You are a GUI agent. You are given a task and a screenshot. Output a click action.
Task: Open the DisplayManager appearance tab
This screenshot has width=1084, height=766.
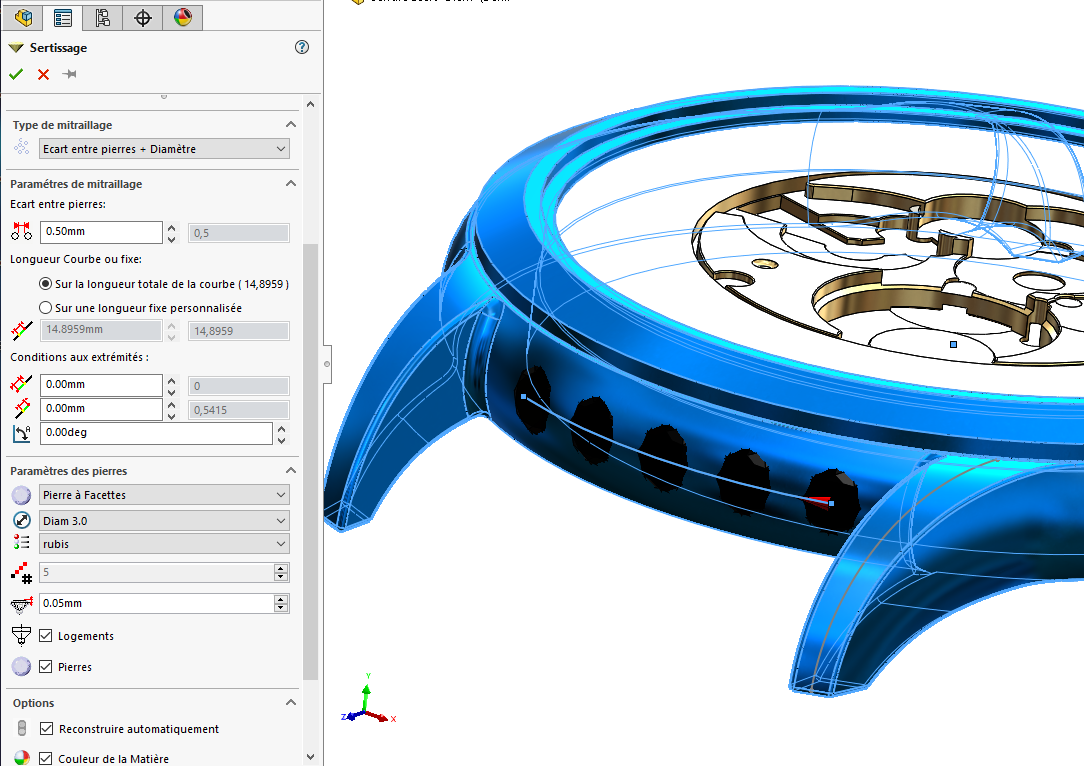pyautogui.click(x=182, y=17)
